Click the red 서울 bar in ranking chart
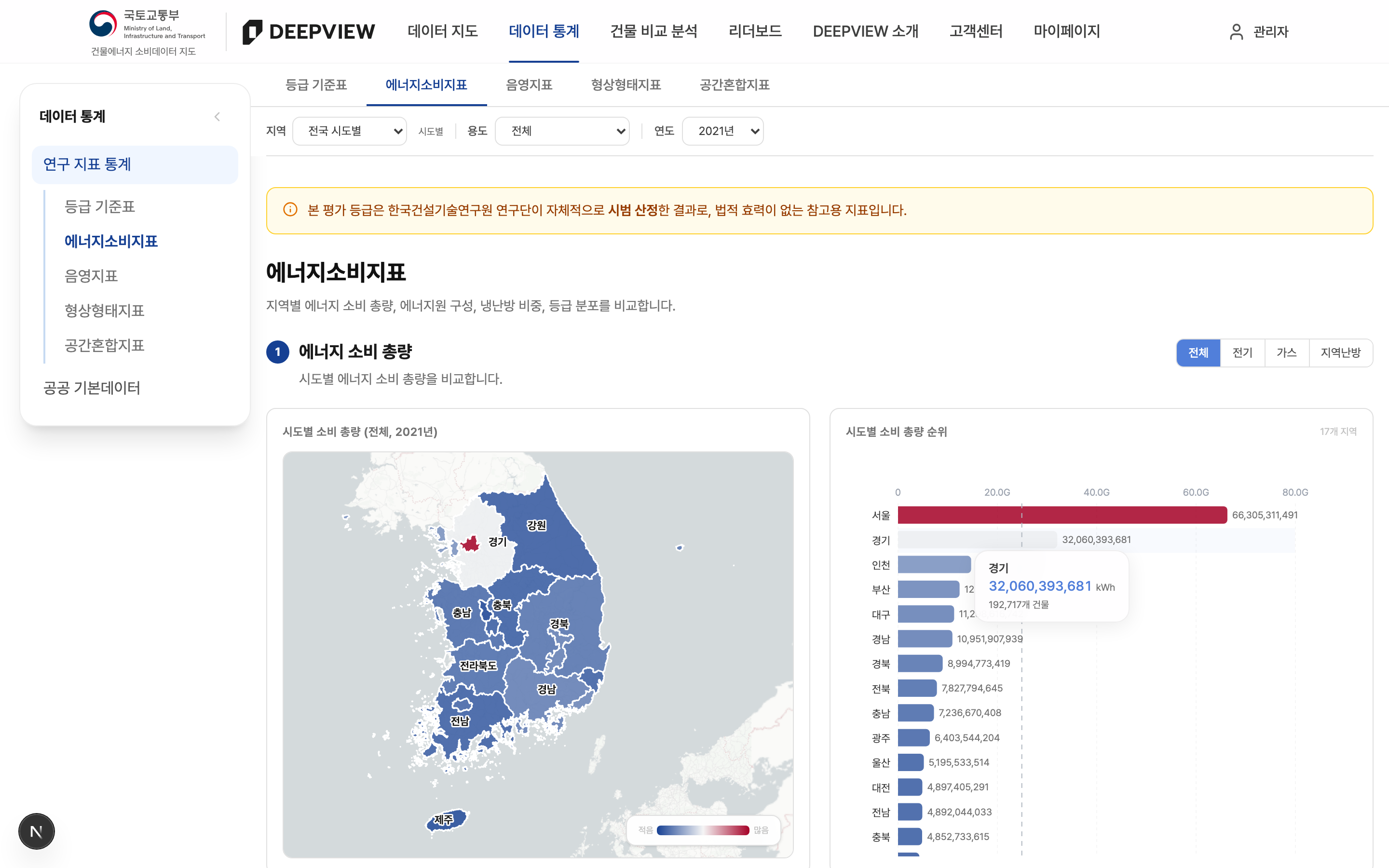The height and width of the screenshot is (868, 1389). tap(1062, 515)
